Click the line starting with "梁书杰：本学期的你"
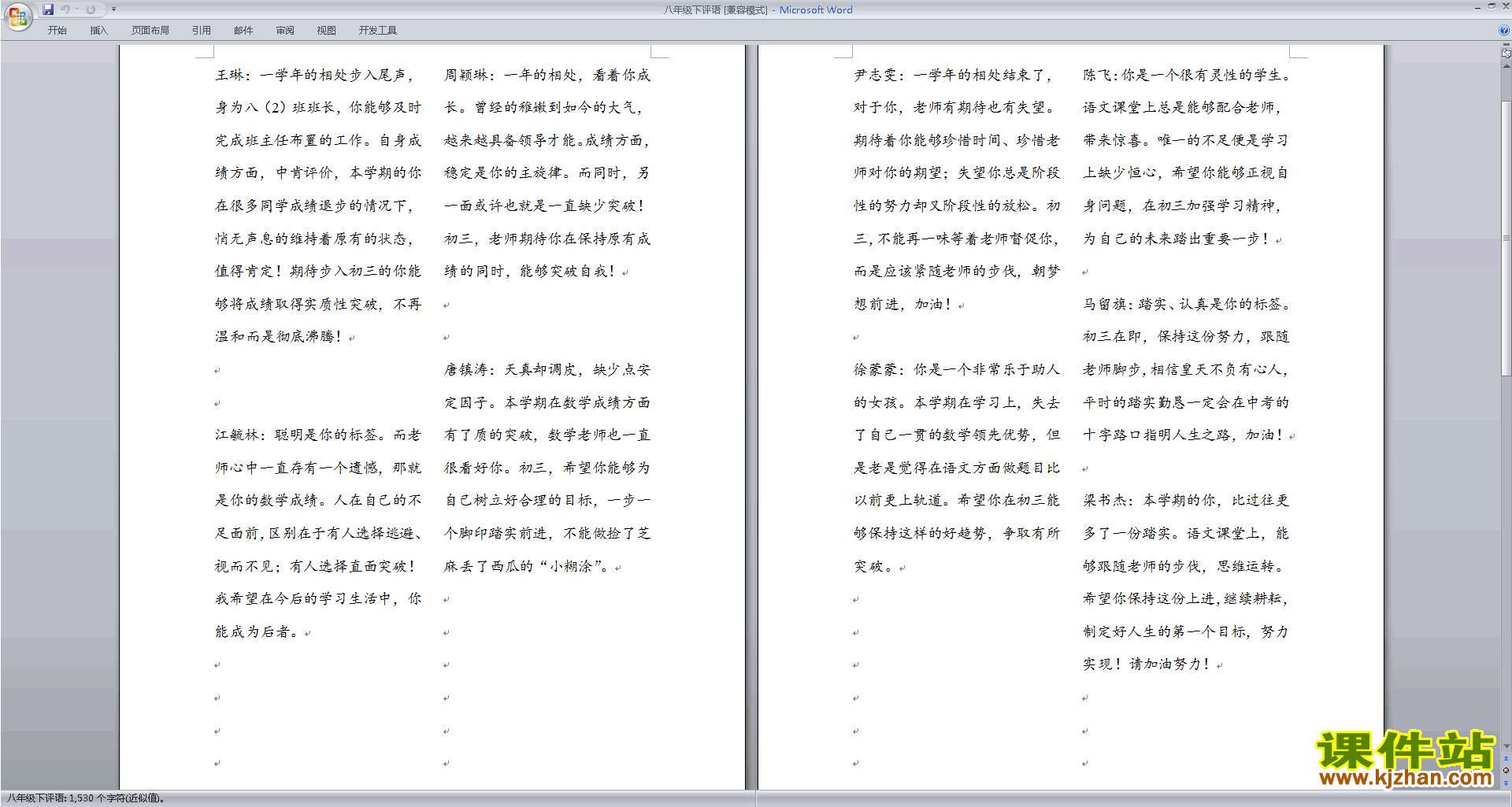1512x807 pixels. tap(1186, 501)
